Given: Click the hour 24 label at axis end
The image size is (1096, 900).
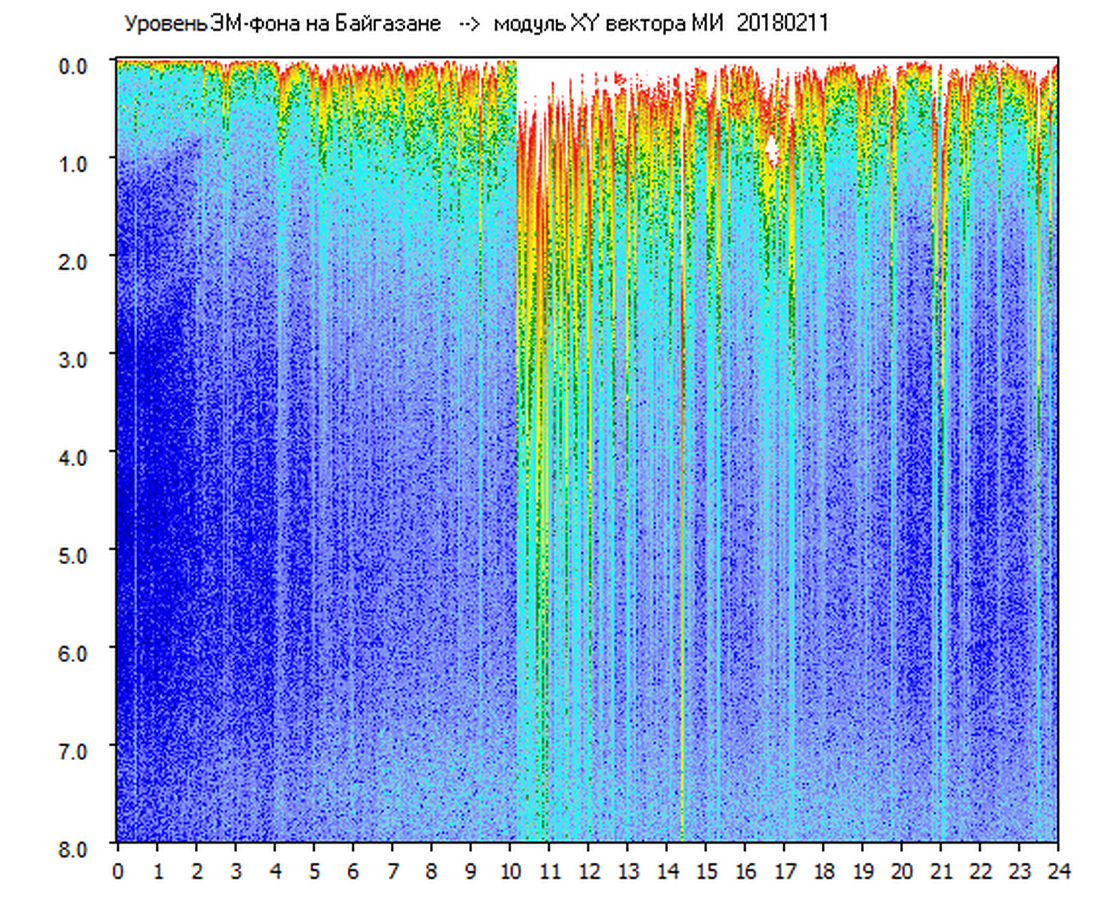Looking at the screenshot, I should [1059, 871].
